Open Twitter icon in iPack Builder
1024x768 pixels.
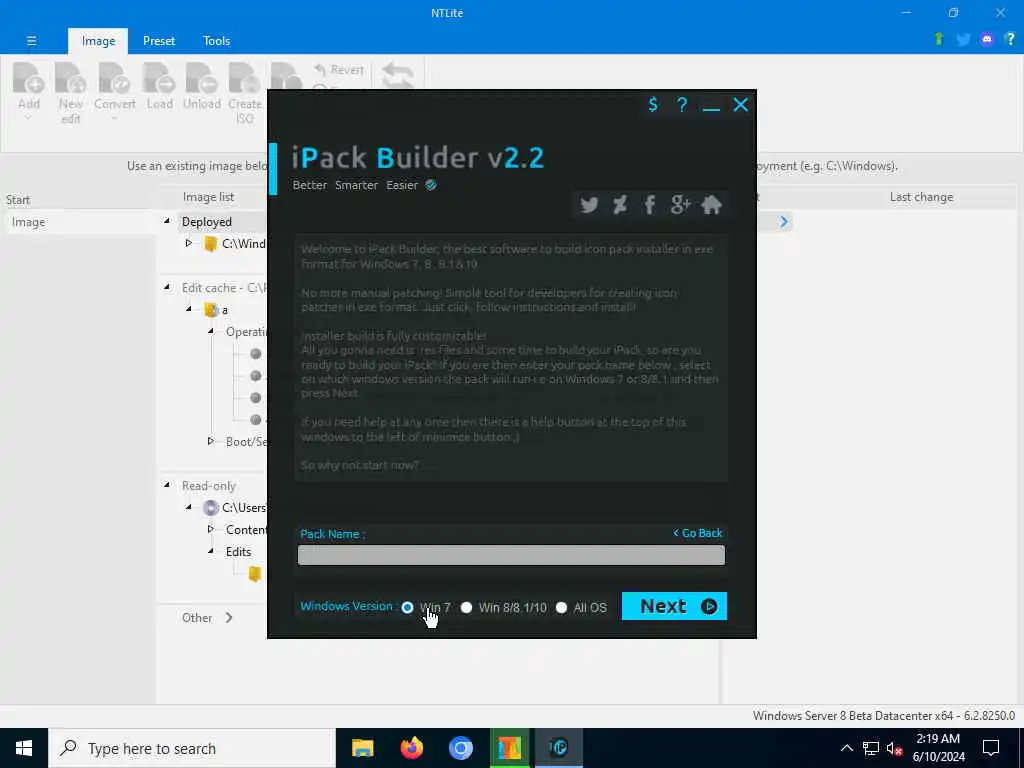click(589, 205)
